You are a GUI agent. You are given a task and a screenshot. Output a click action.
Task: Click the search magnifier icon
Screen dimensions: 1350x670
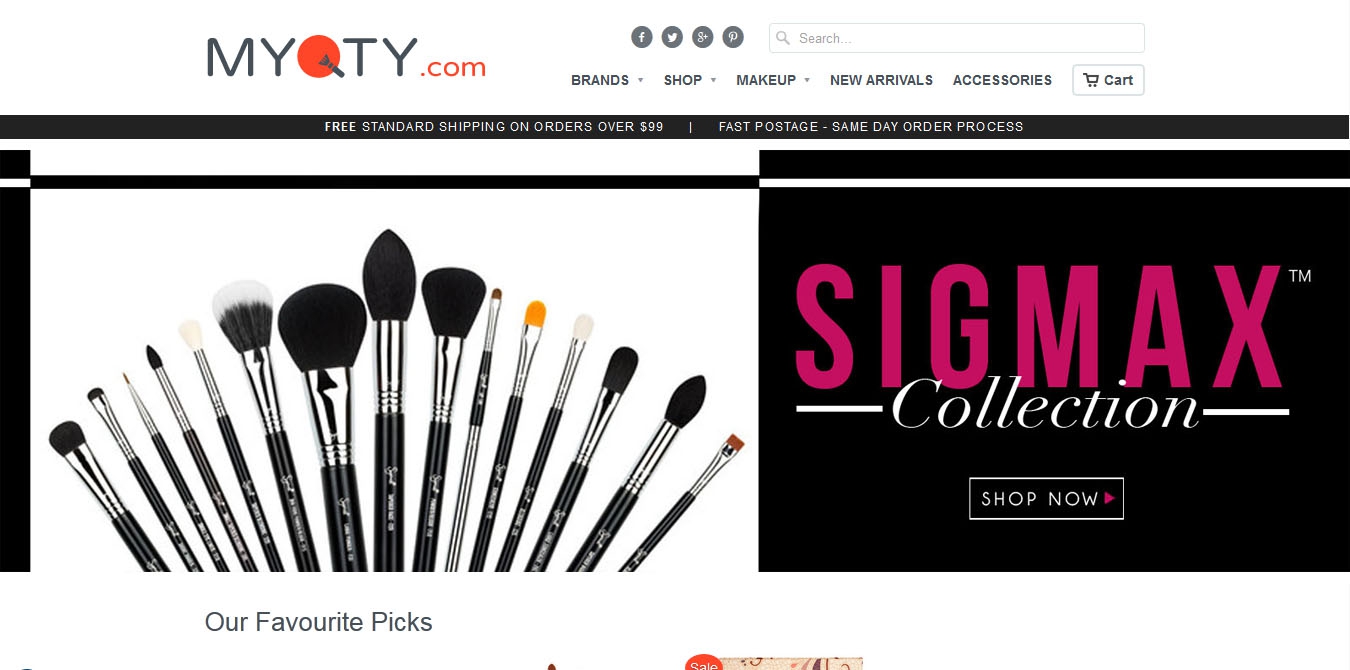[x=783, y=38]
